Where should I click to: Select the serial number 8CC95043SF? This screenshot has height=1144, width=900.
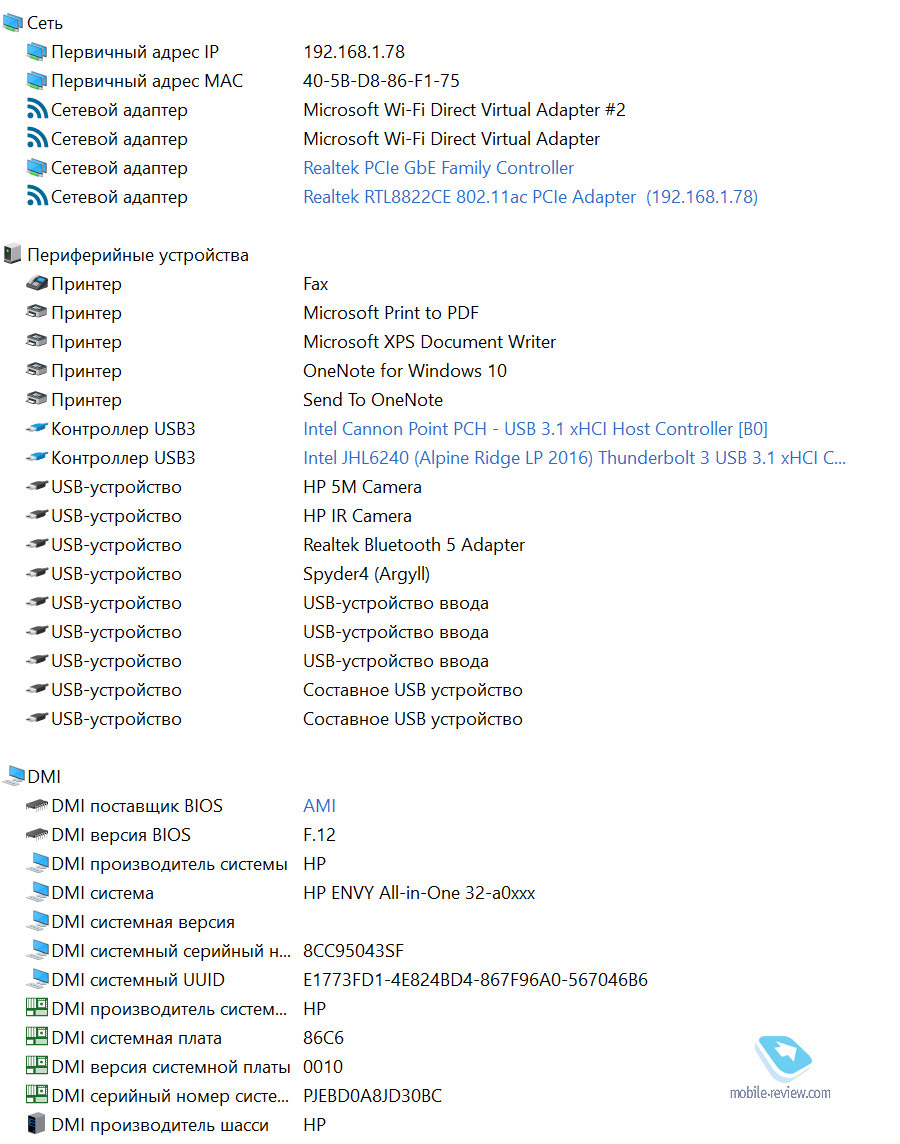point(353,951)
